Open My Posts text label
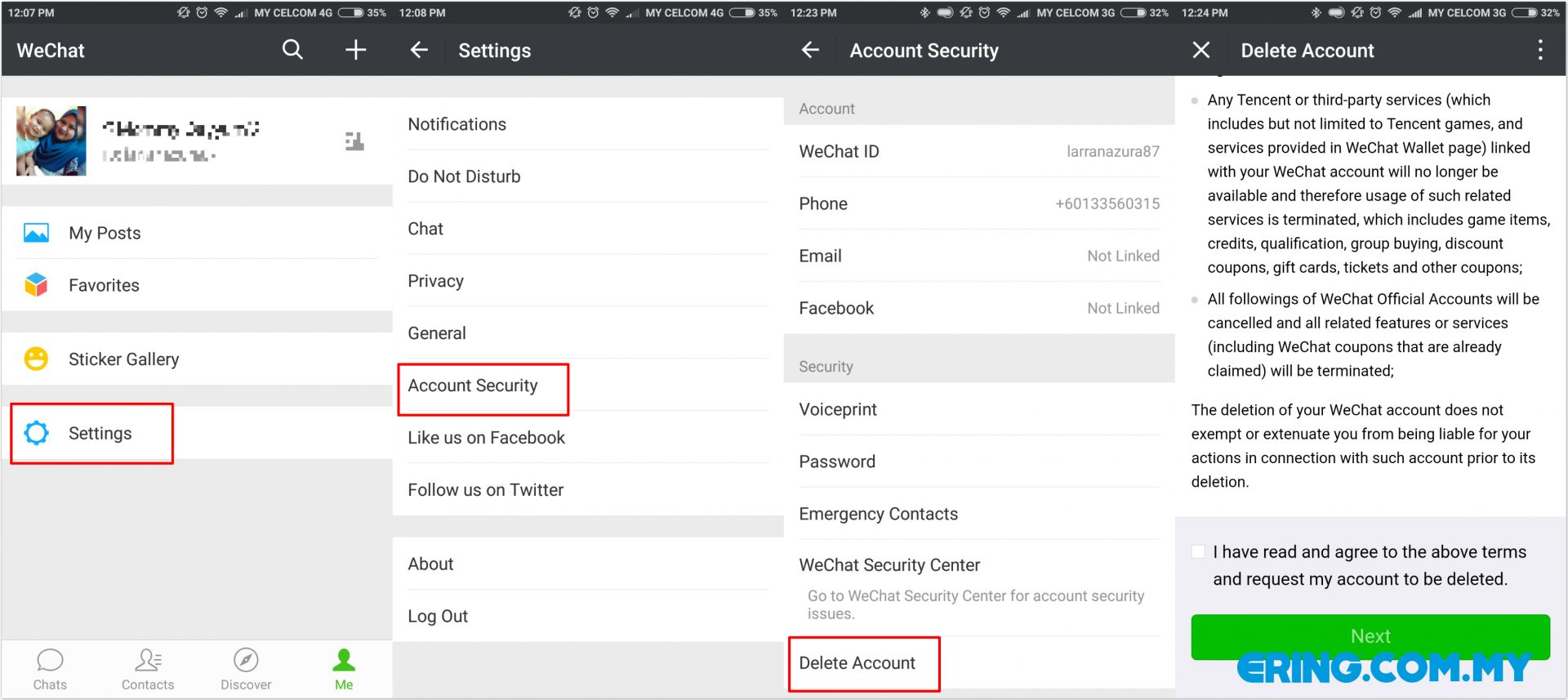Screen dimensions: 1568x700 click(105, 233)
